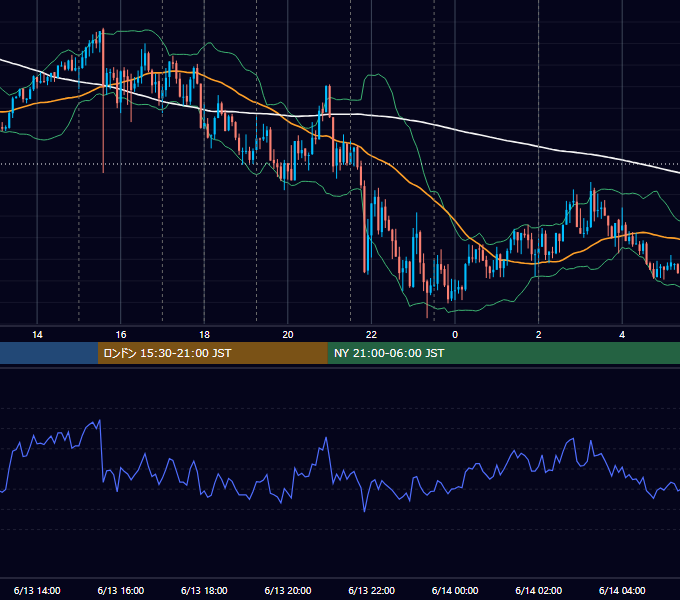The width and height of the screenshot is (680, 600).
Task: Click the blue session bar before ロンドン
Action: pyautogui.click(x=49, y=353)
